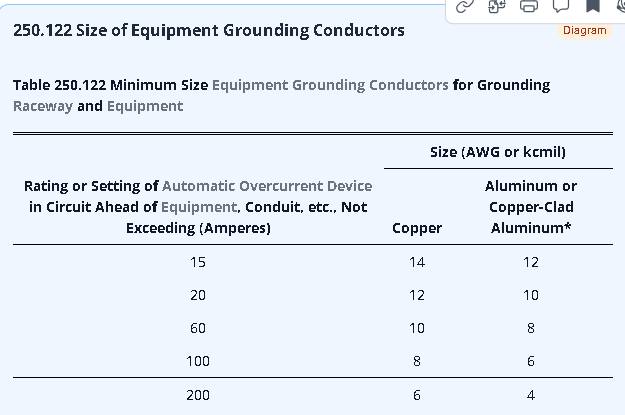Select the 60 ampere rating cell
This screenshot has width=625, height=415.
[198, 328]
